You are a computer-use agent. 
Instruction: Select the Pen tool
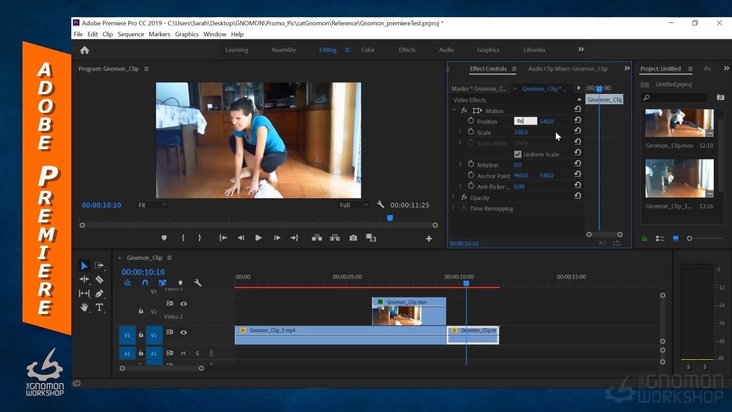100,294
